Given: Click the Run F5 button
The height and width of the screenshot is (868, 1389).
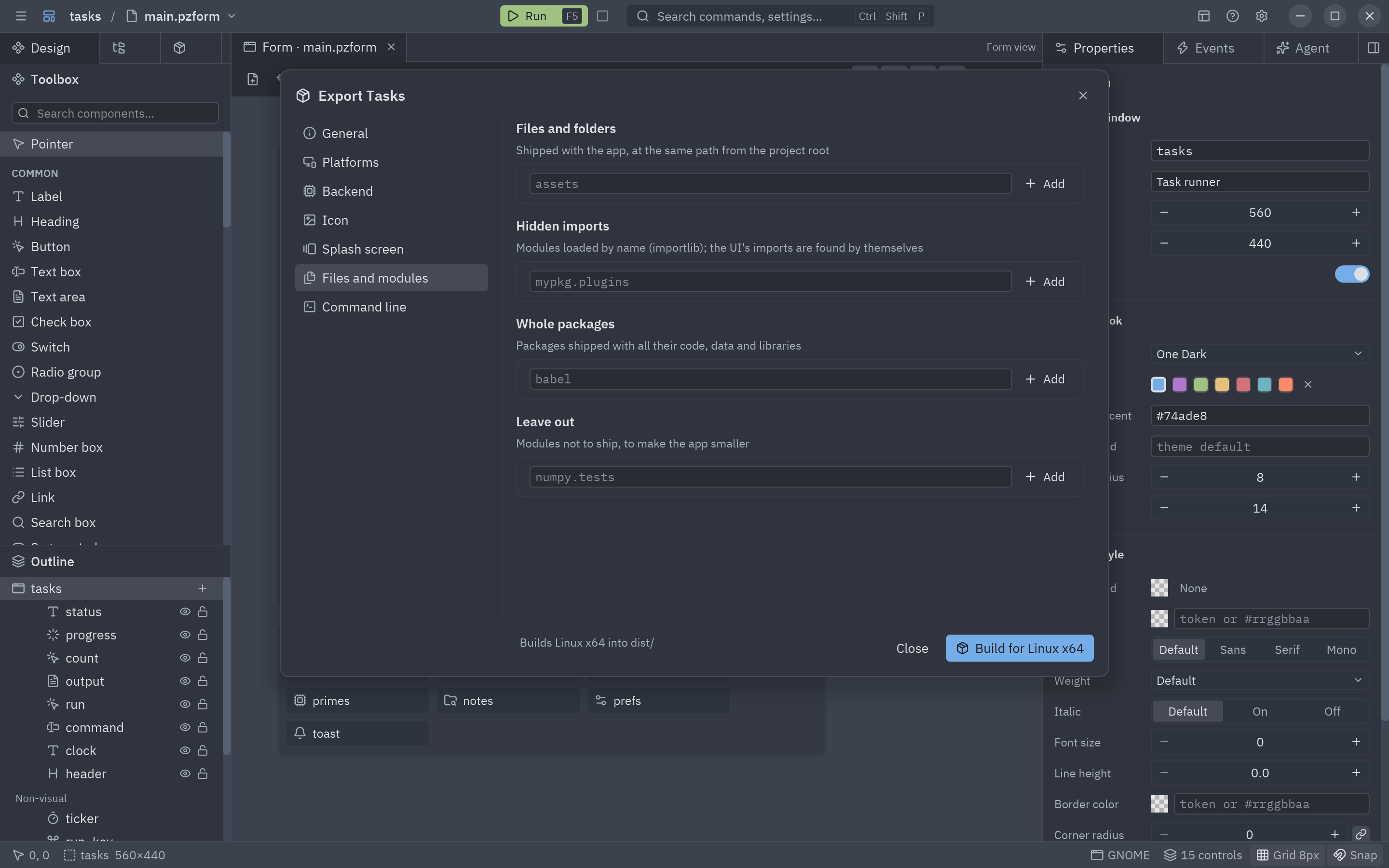Looking at the screenshot, I should tap(543, 16).
